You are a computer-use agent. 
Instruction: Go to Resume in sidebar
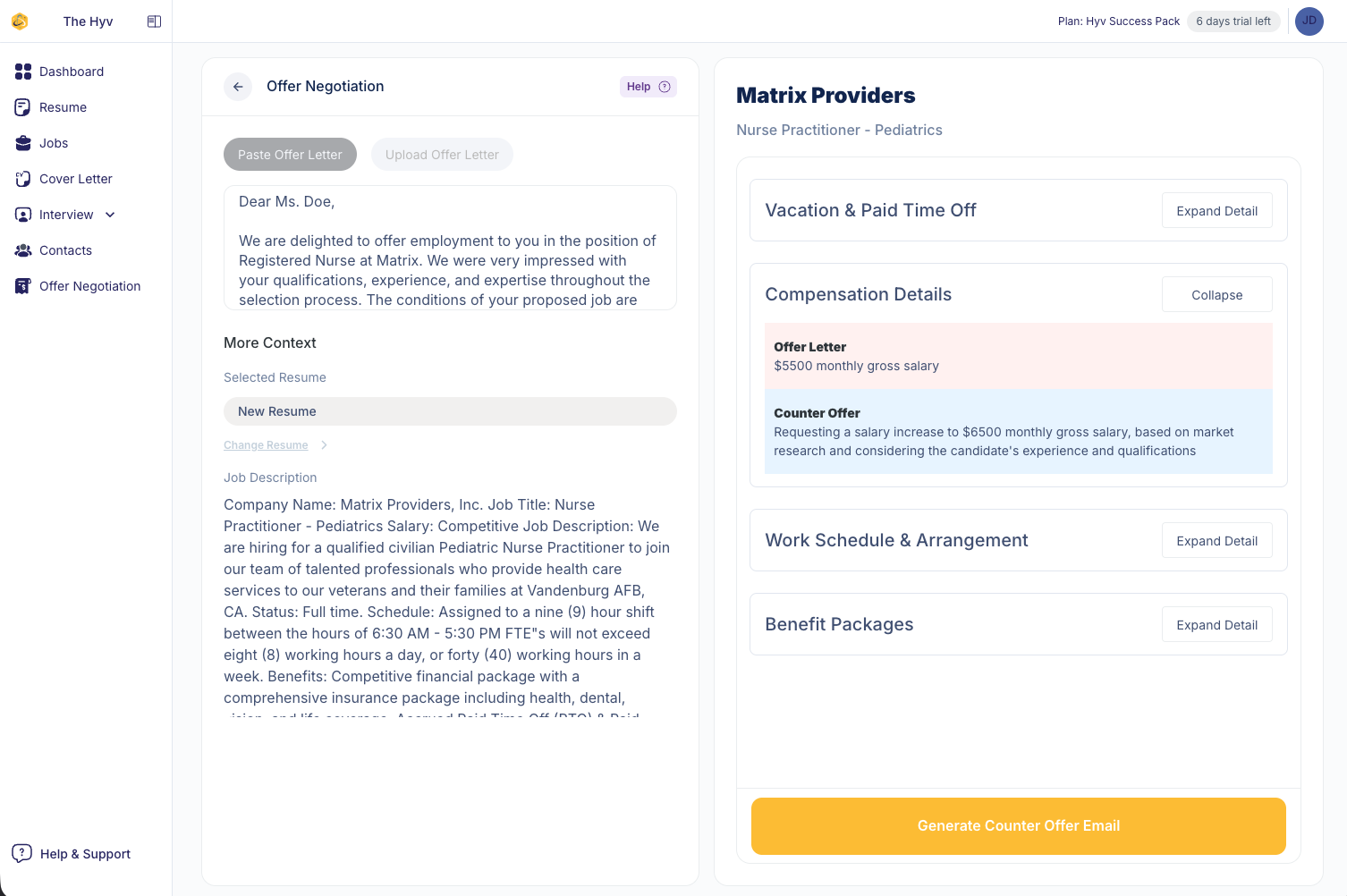pyautogui.click(x=63, y=107)
